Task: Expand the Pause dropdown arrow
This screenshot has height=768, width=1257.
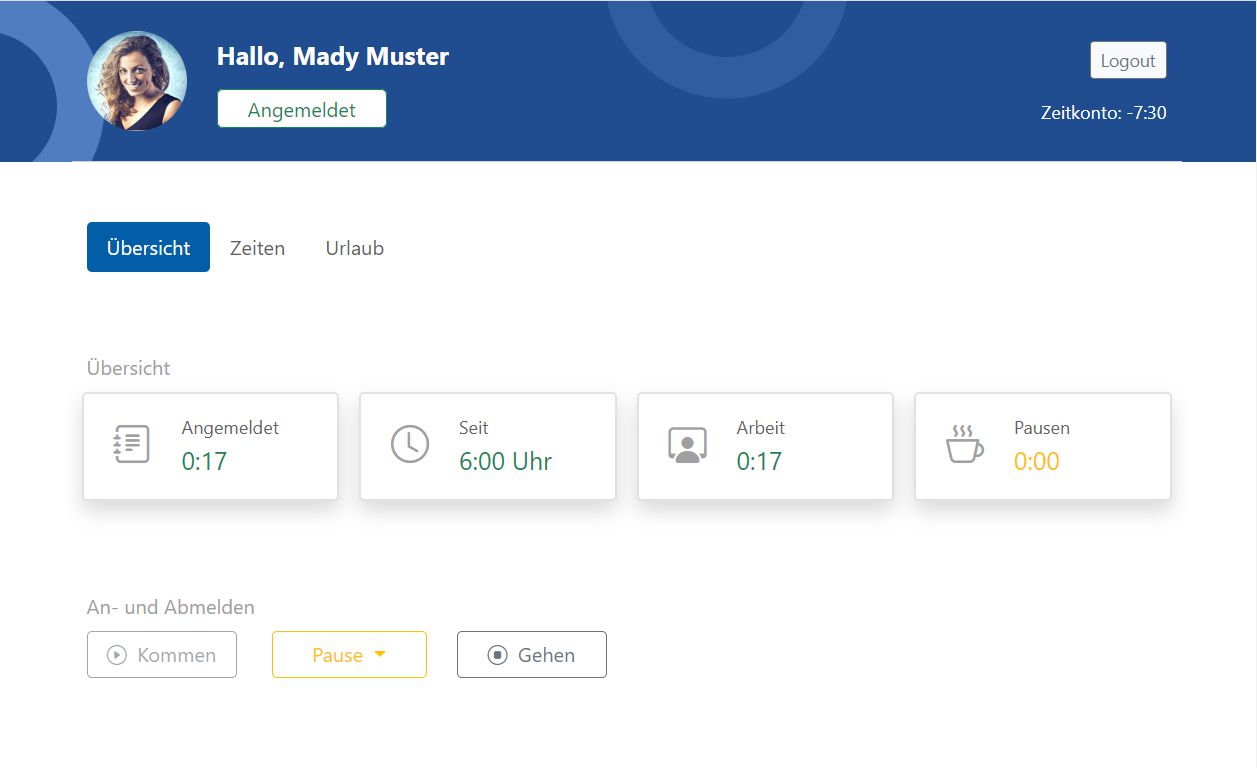Action: click(x=380, y=655)
